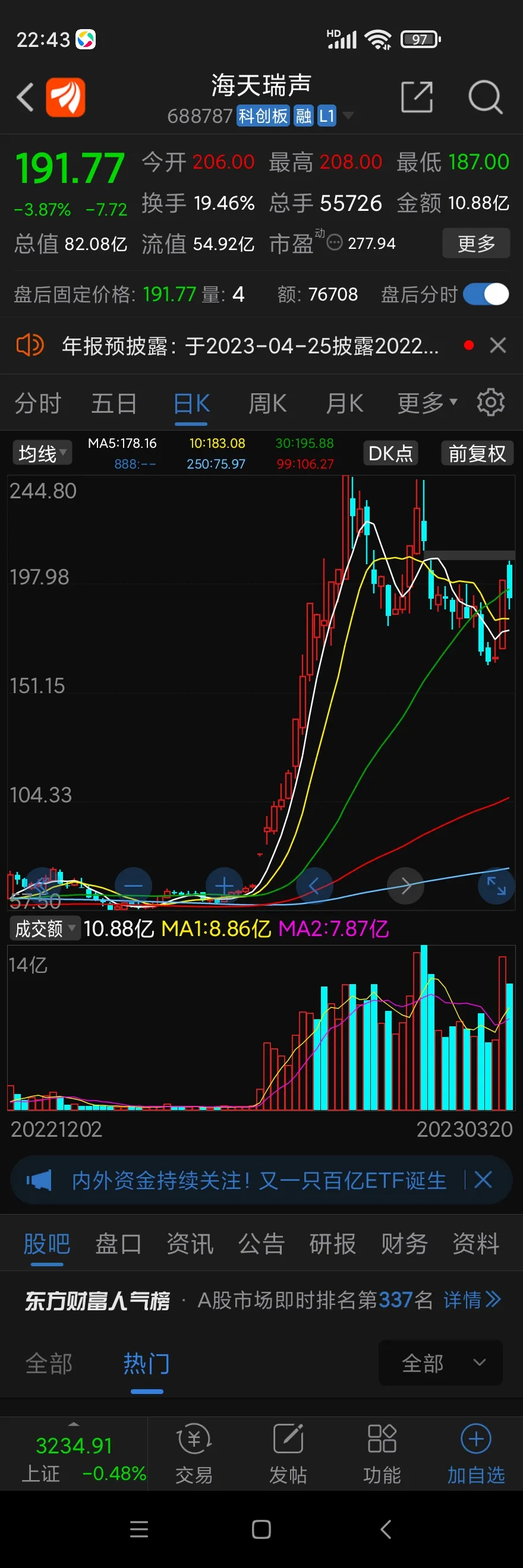The width and height of the screenshot is (523, 1568).
Task: Select the 全部 posts filter tab
Action: pos(49,1364)
